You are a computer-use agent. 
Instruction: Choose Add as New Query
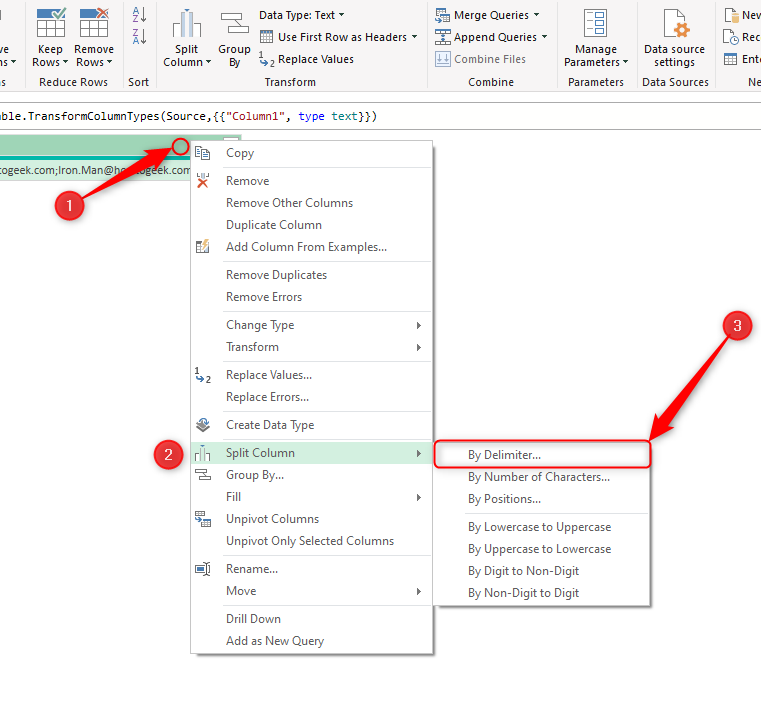pyautogui.click(x=312, y=641)
